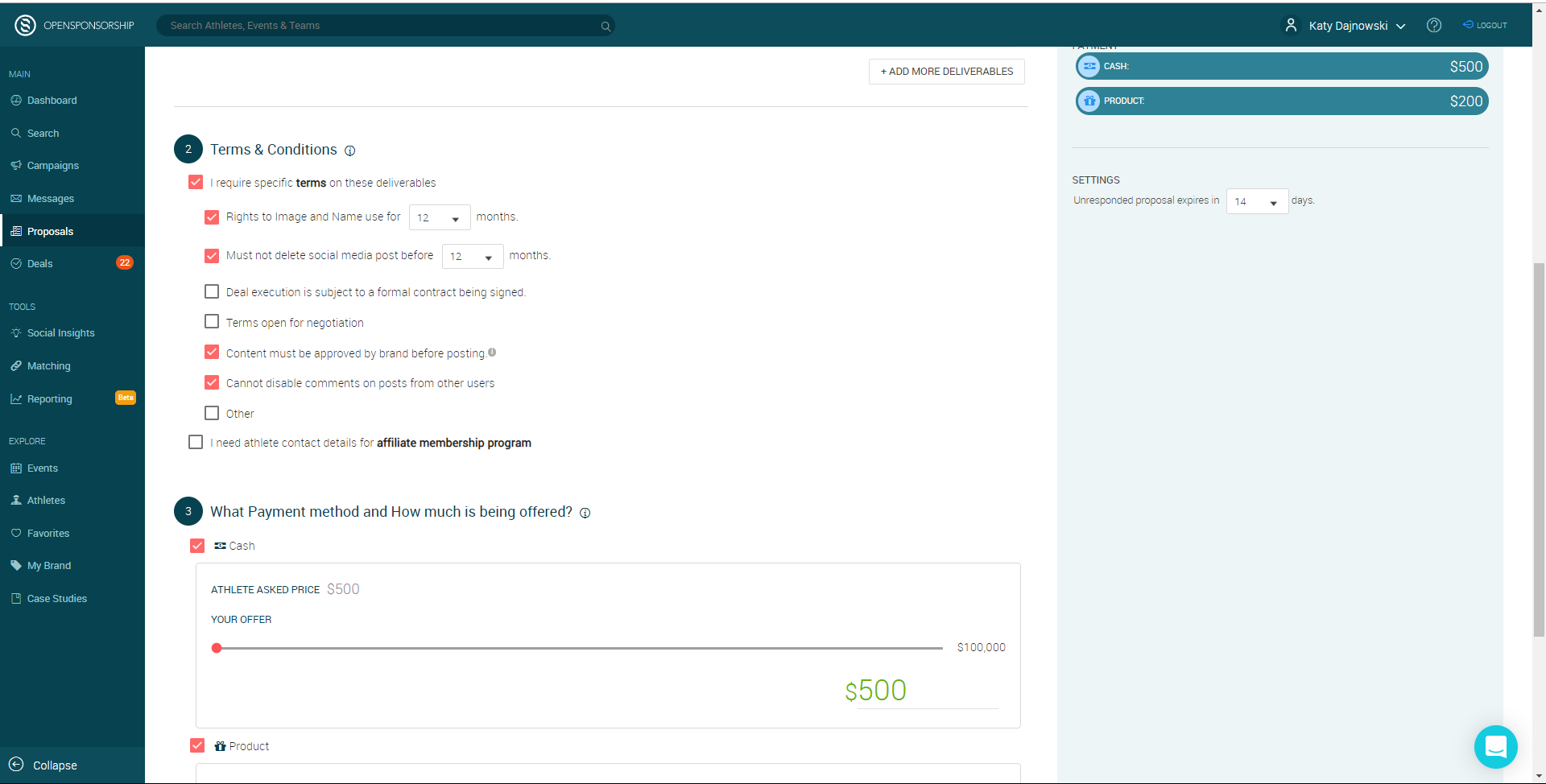Screen dimensions: 1546x784
Task: Go to Search in sidebar
Action: click(72, 133)
